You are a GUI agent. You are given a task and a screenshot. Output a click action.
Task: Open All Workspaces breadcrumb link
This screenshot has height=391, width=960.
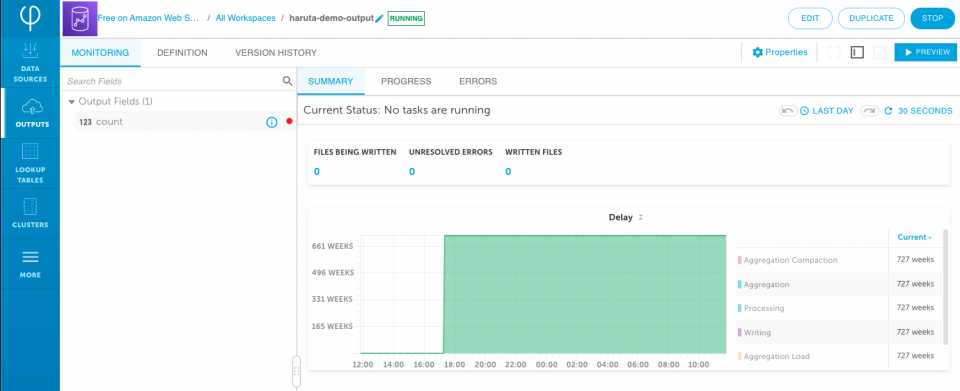tap(246, 18)
